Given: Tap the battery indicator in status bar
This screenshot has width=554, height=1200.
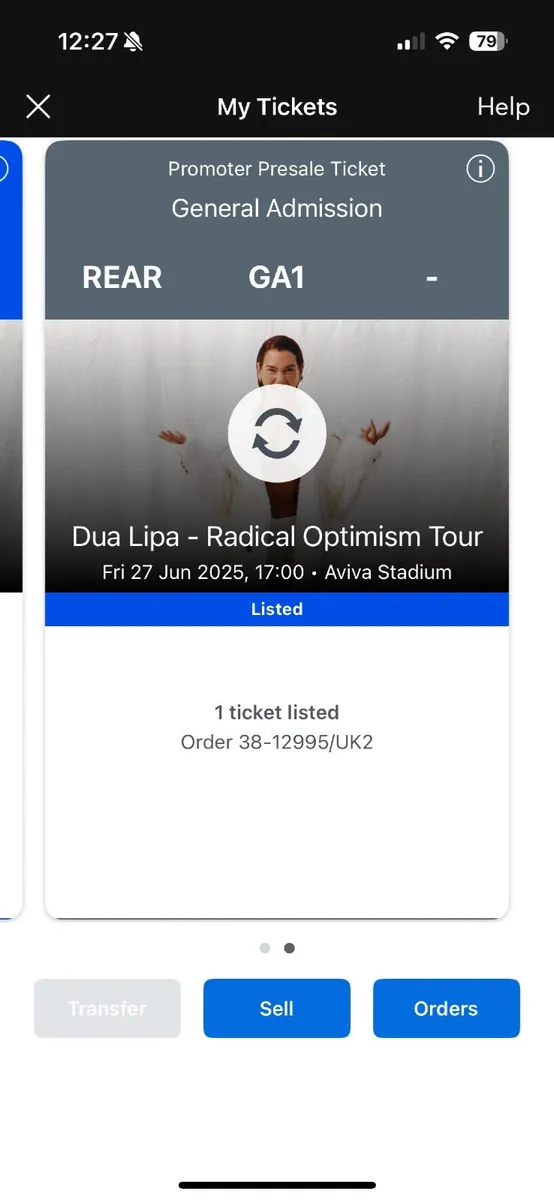Looking at the screenshot, I should 488,42.
